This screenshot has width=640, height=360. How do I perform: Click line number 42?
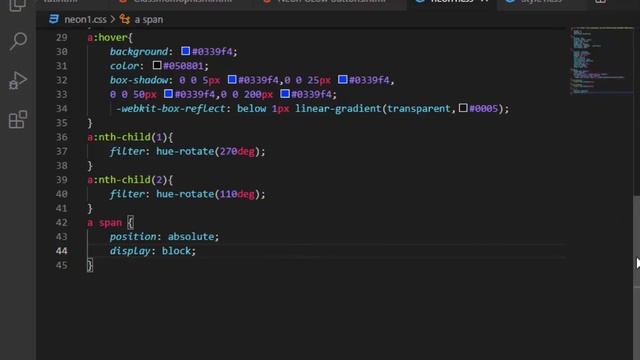(62, 222)
